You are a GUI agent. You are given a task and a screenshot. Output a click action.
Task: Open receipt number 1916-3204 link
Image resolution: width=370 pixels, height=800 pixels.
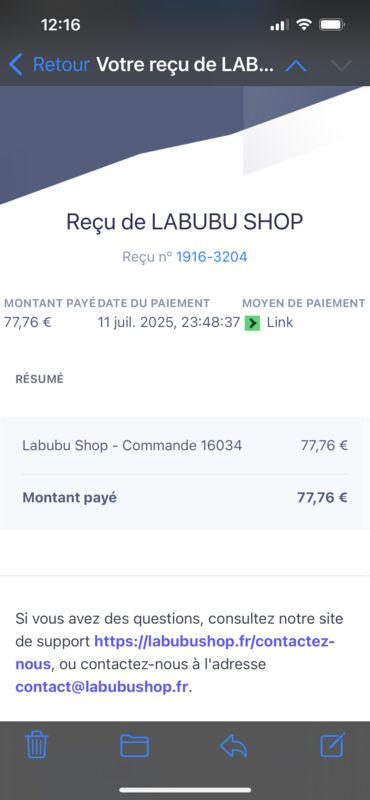tap(212, 257)
